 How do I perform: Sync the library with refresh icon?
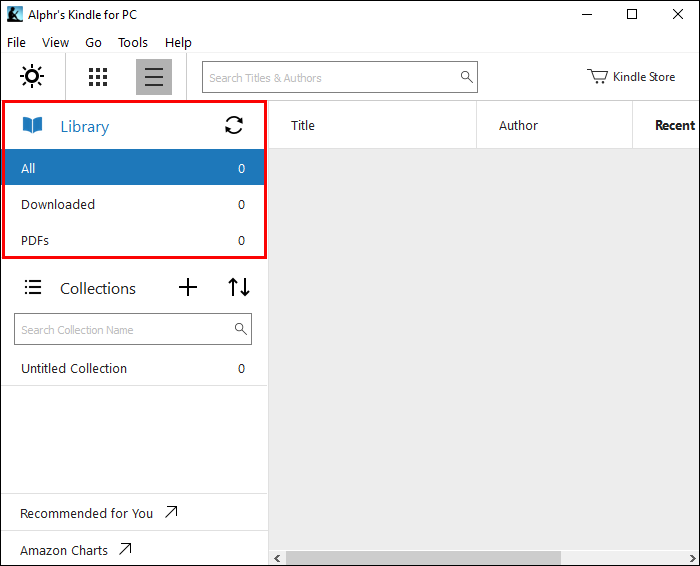point(234,125)
